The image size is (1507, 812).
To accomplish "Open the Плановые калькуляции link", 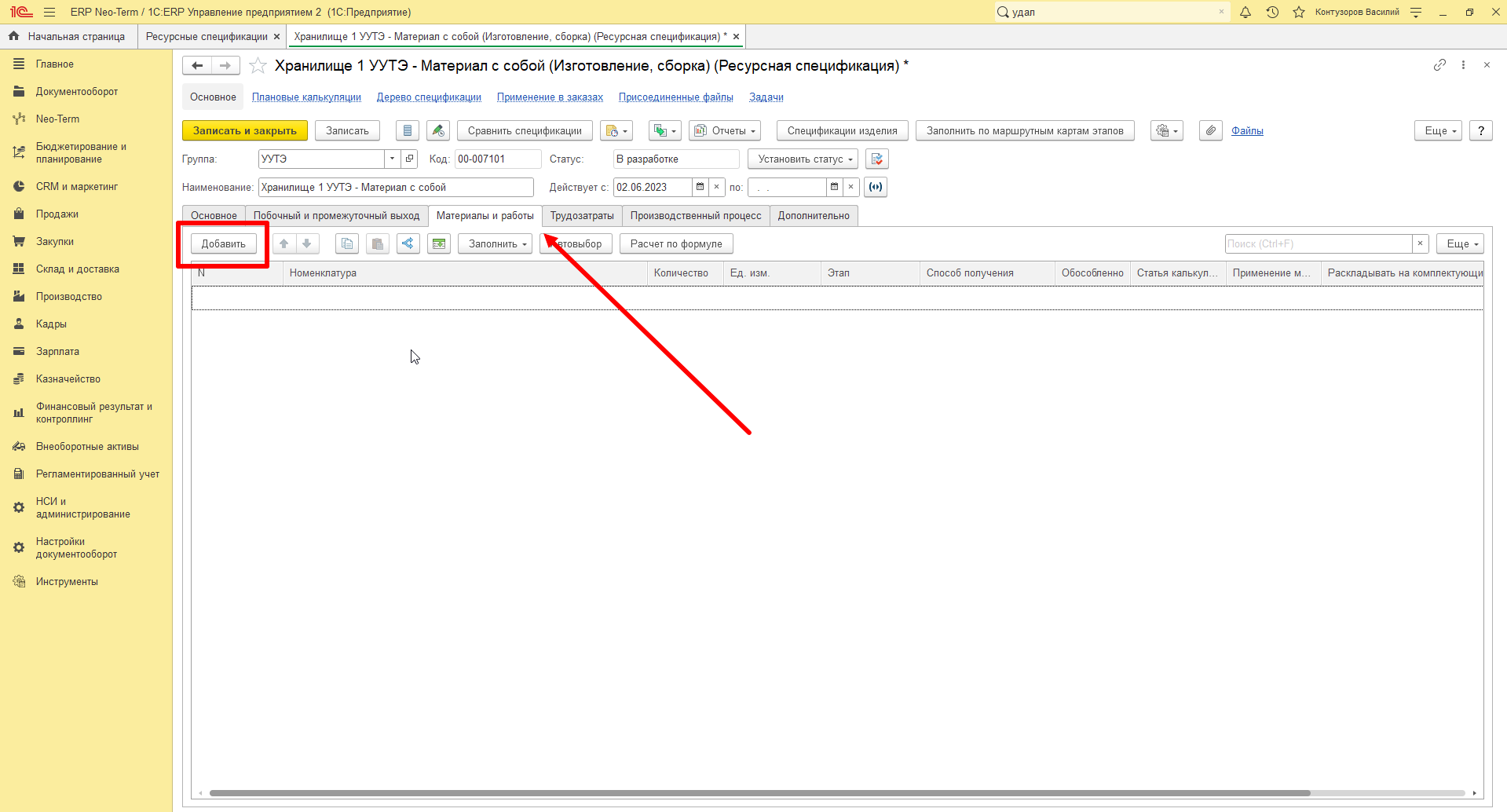I will (x=306, y=97).
